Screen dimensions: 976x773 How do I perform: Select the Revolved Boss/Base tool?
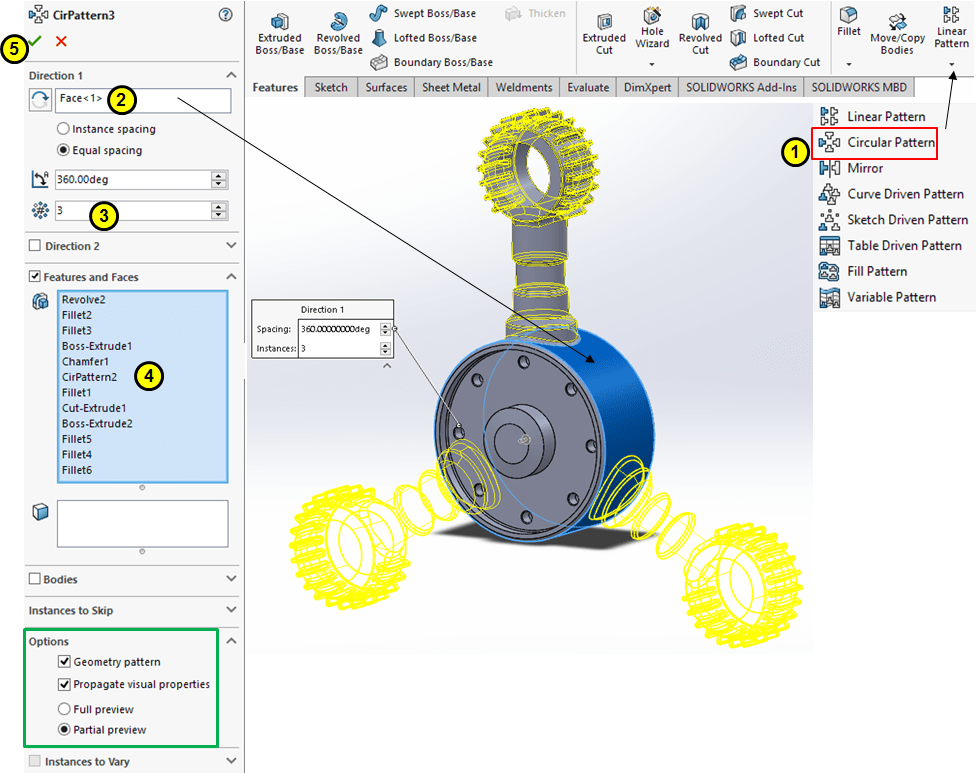[x=338, y=32]
